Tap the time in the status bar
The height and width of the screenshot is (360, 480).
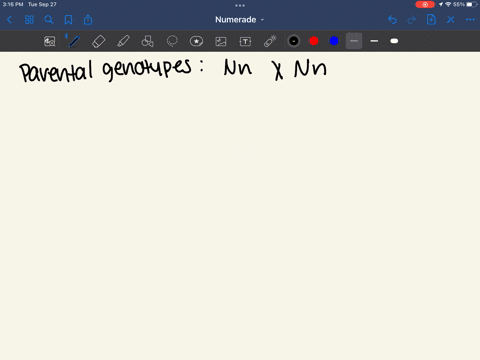click(13, 4)
